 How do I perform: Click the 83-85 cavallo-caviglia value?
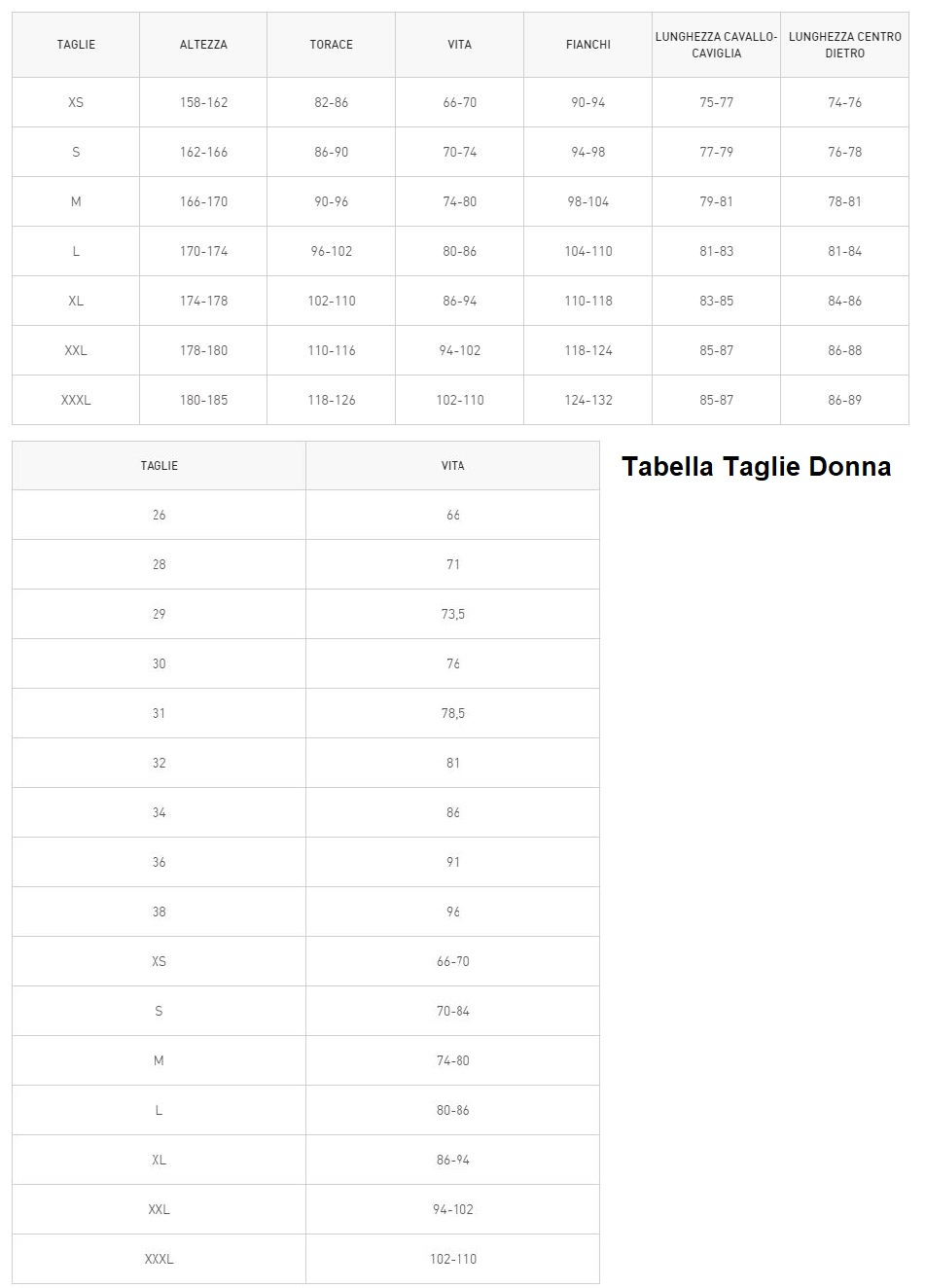pyautogui.click(x=717, y=301)
